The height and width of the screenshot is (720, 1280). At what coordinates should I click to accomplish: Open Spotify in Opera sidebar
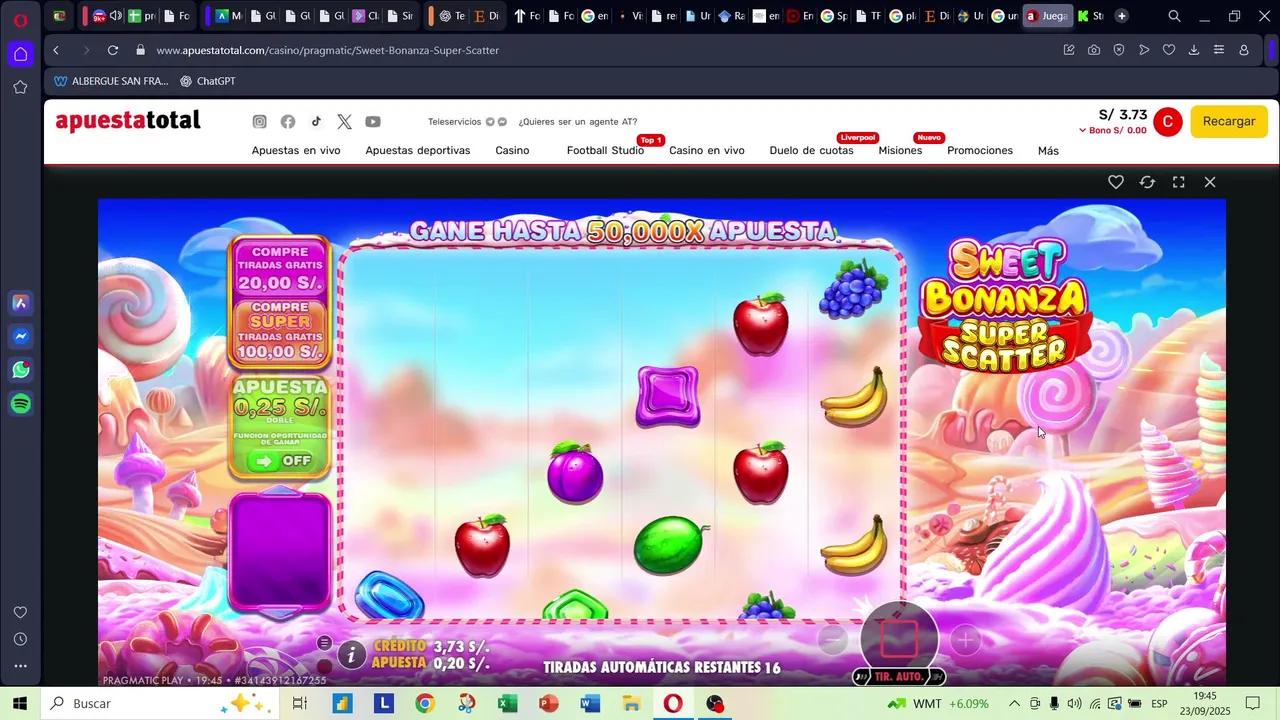20,404
